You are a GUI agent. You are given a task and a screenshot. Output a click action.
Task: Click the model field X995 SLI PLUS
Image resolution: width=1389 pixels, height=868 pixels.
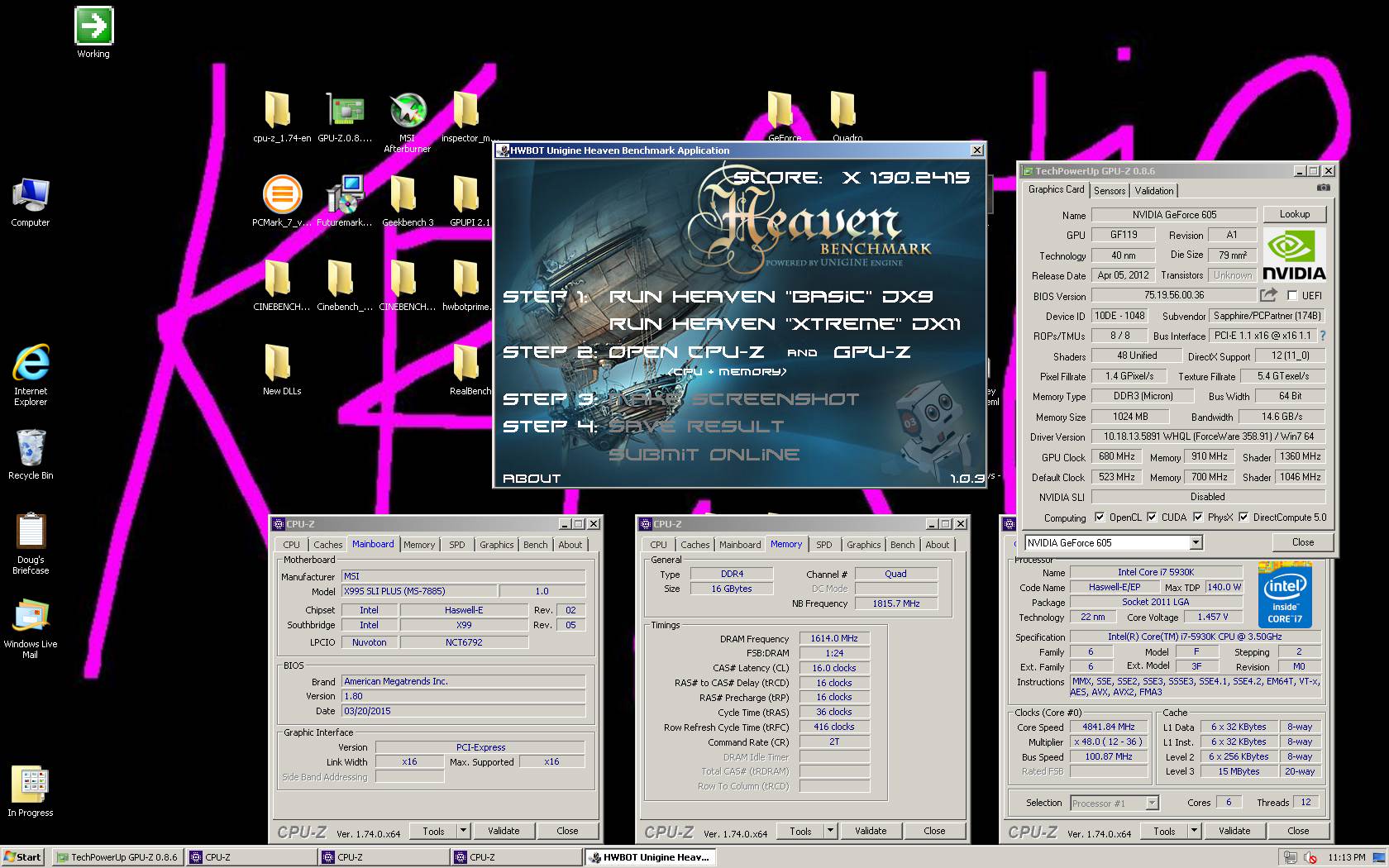pyautogui.click(x=420, y=591)
